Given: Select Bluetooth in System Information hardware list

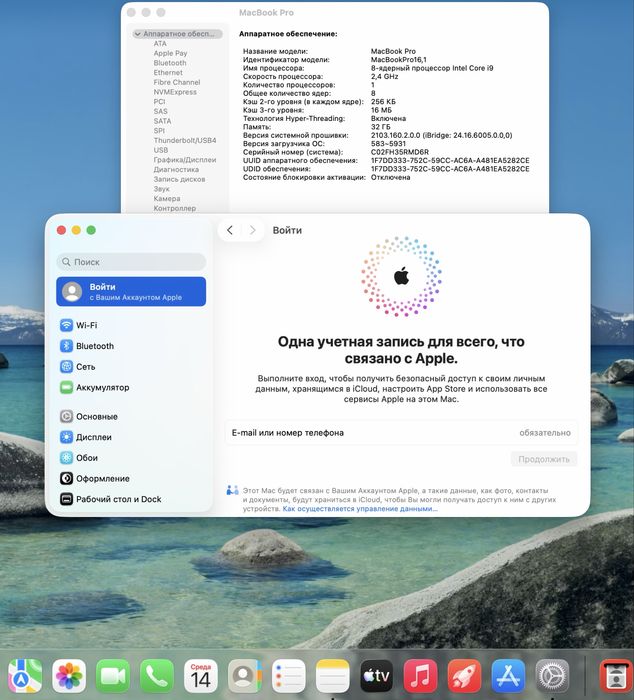Looking at the screenshot, I should [170, 63].
